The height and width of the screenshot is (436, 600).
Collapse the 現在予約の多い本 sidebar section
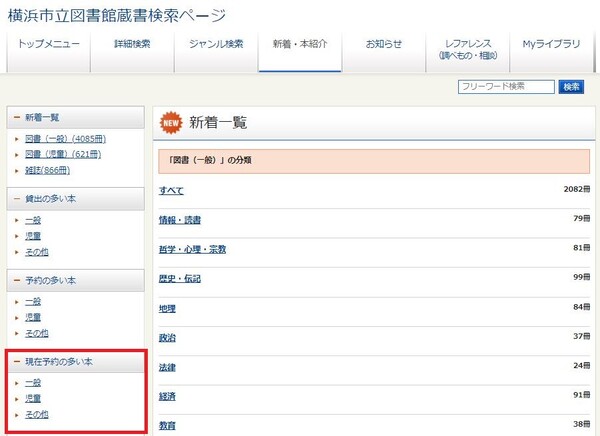coord(17,361)
